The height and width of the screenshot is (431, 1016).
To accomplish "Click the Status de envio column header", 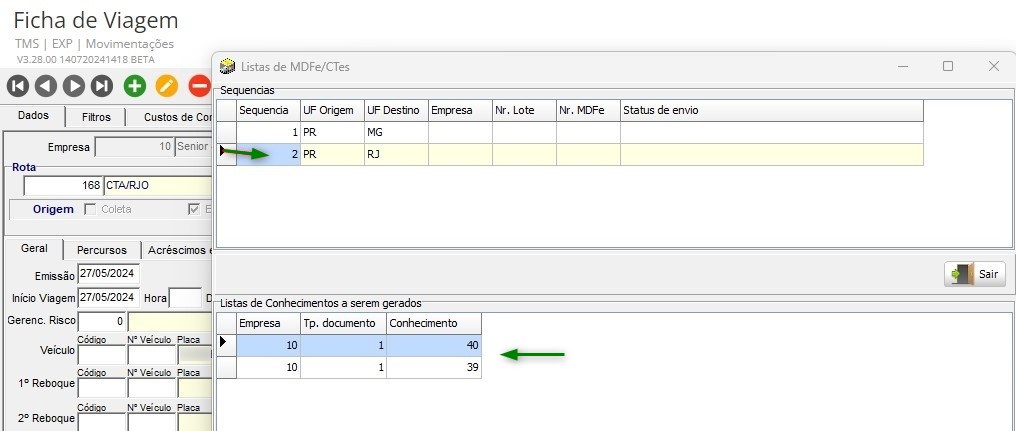I will pyautogui.click(x=772, y=110).
